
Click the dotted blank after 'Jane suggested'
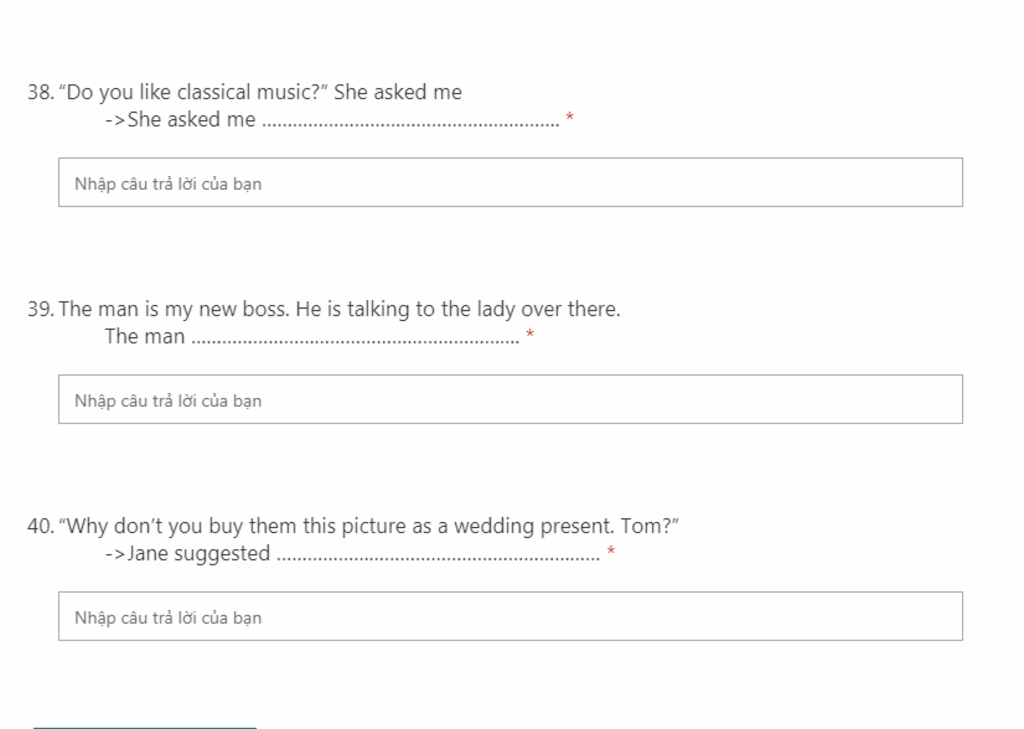pos(438,558)
